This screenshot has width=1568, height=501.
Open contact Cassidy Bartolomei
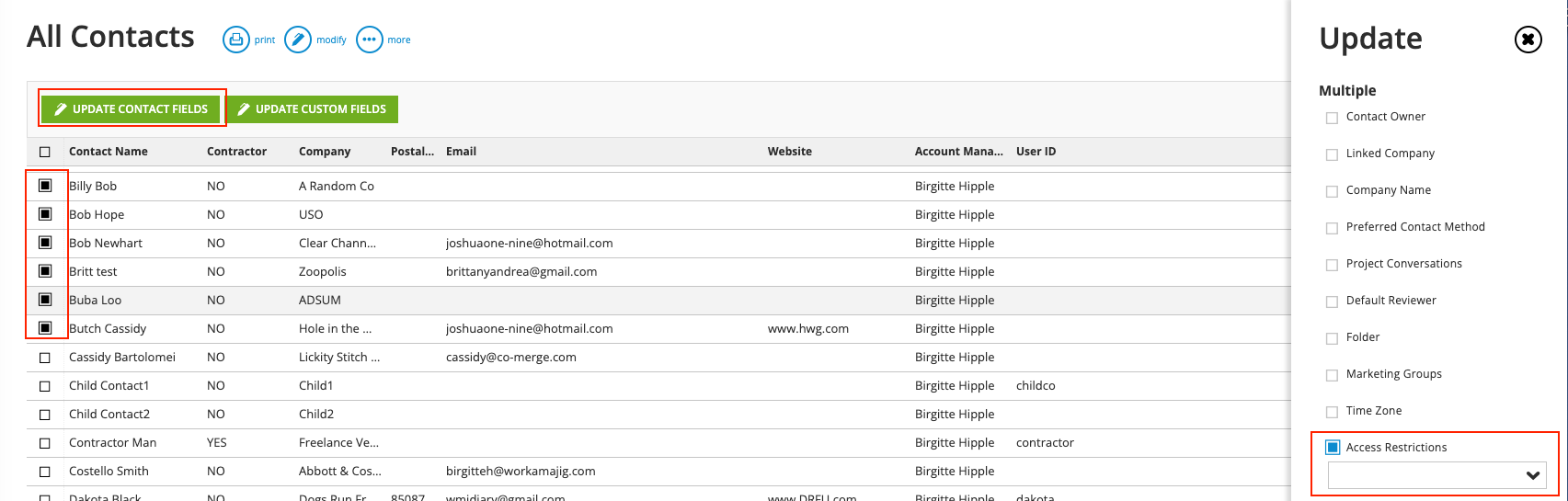pyautogui.click(x=122, y=357)
